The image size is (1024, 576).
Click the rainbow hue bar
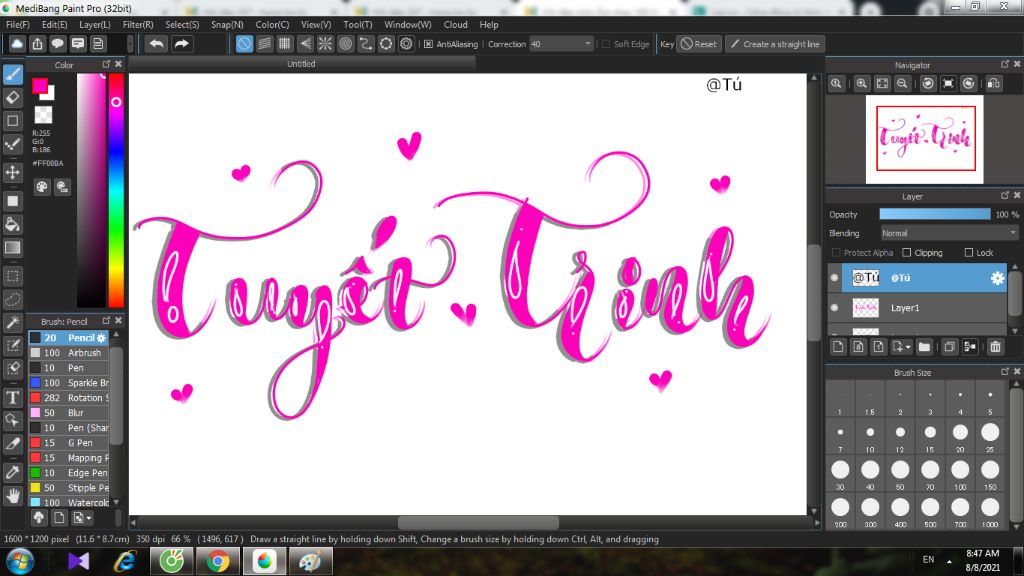coord(116,190)
